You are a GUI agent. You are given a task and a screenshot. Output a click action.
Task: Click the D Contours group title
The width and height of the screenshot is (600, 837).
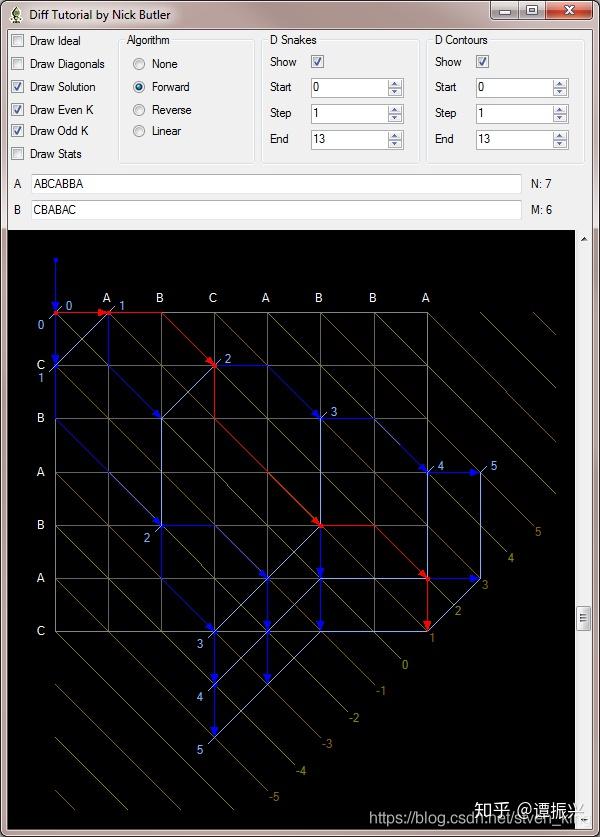click(461, 40)
